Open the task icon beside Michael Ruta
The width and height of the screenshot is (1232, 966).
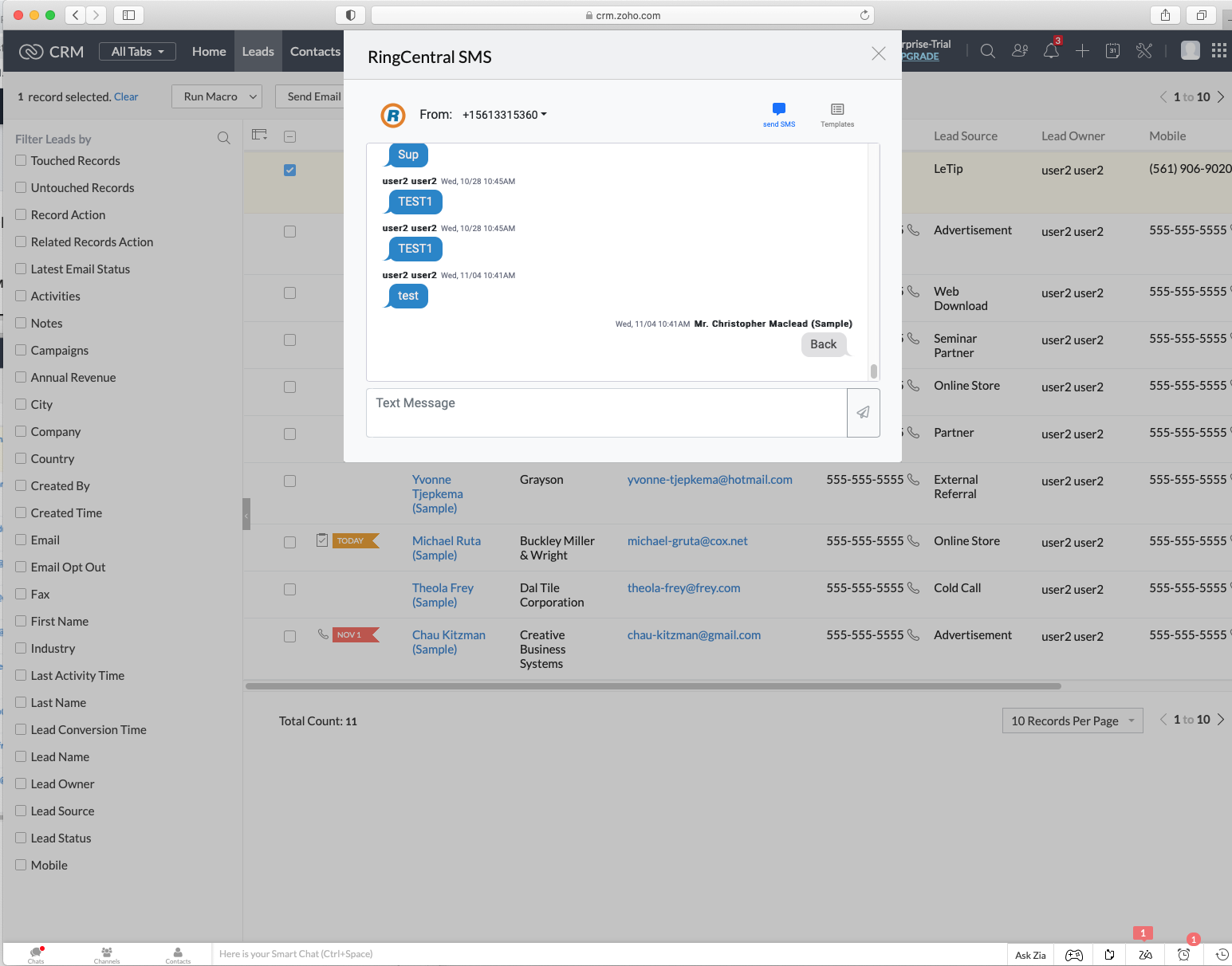322,540
